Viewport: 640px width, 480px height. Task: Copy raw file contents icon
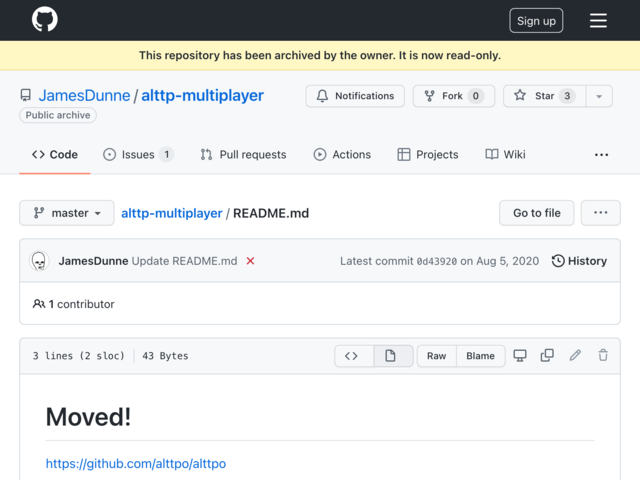(547, 356)
